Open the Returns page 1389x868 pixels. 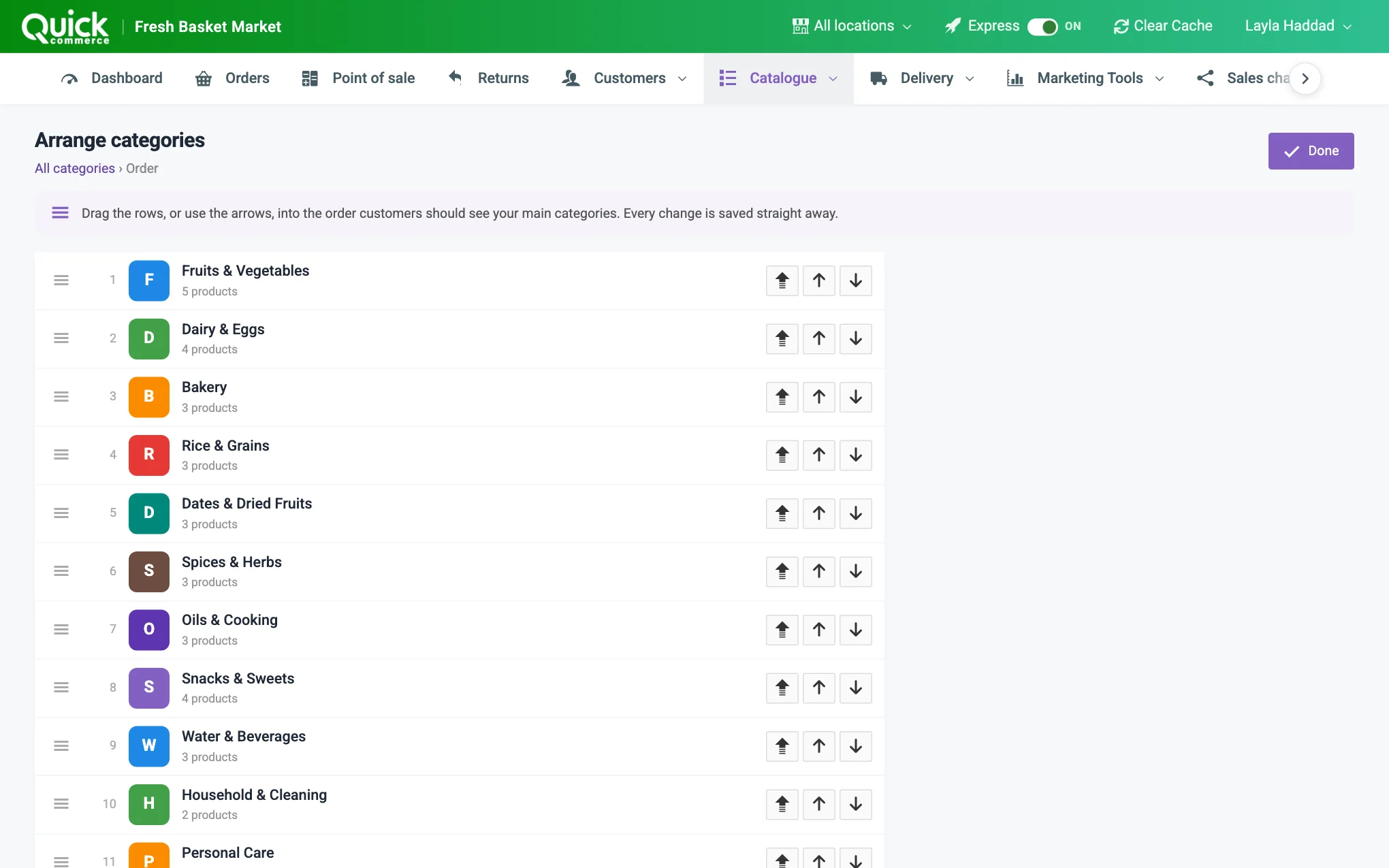[x=488, y=78]
